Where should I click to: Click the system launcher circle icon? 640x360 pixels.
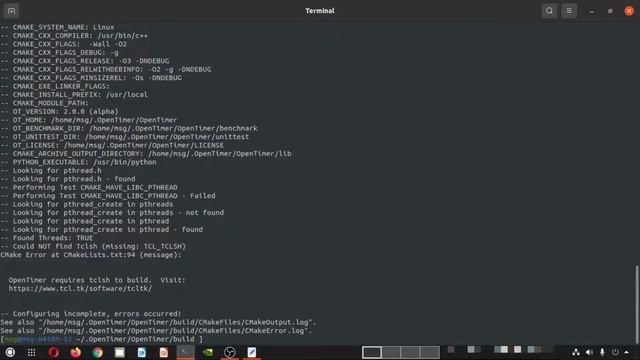(x=10, y=352)
